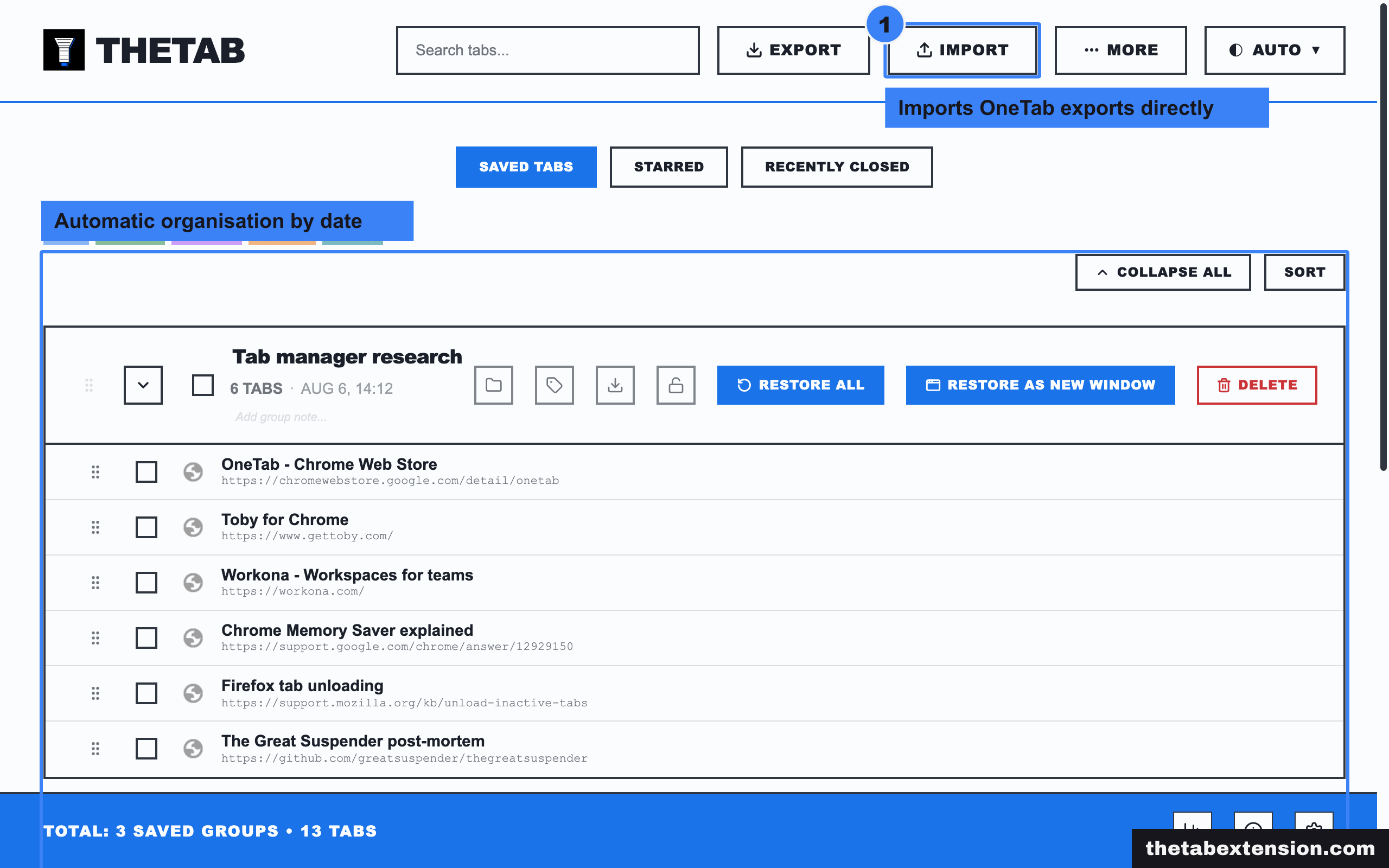Image resolution: width=1389 pixels, height=868 pixels.
Task: Click the Add group note field
Action: (x=281, y=417)
